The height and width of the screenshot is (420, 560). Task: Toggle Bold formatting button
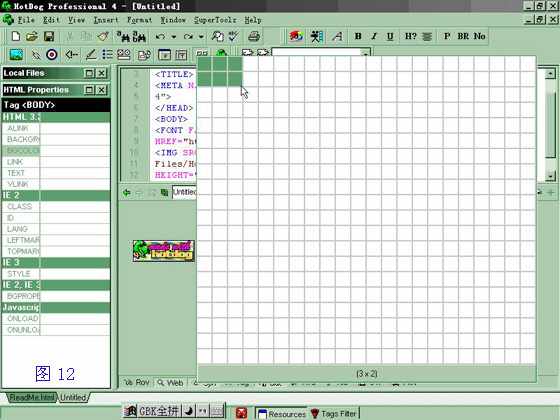point(358,36)
